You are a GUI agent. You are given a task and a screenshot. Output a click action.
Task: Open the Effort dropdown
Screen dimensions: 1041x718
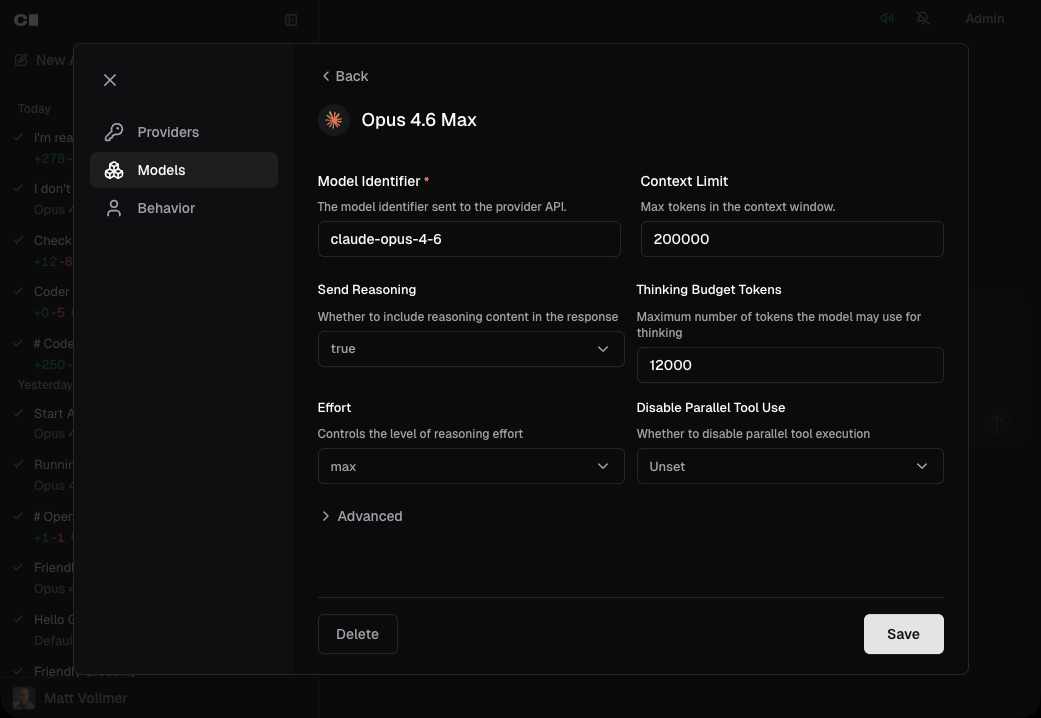(x=471, y=466)
